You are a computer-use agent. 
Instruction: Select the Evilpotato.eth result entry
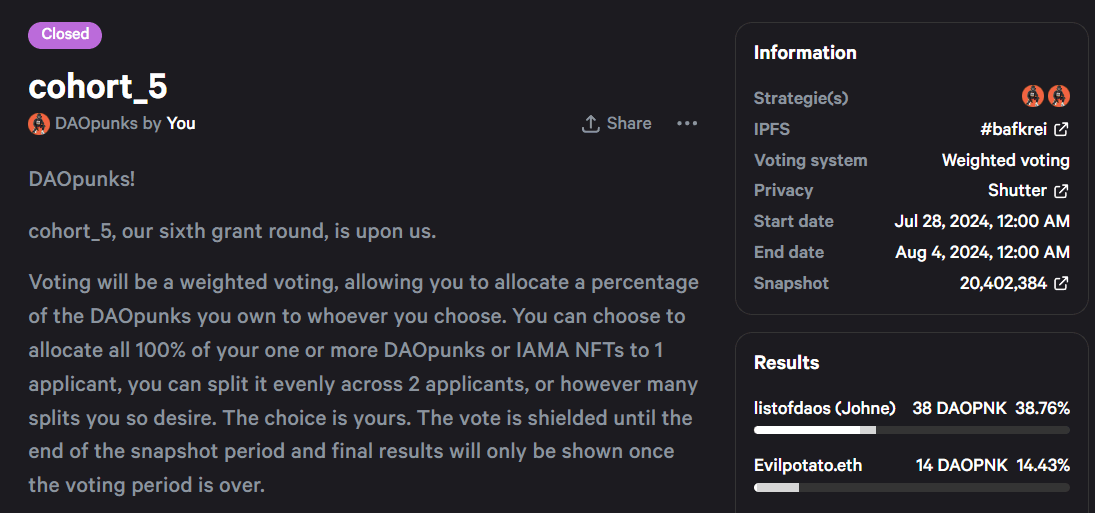(912, 475)
